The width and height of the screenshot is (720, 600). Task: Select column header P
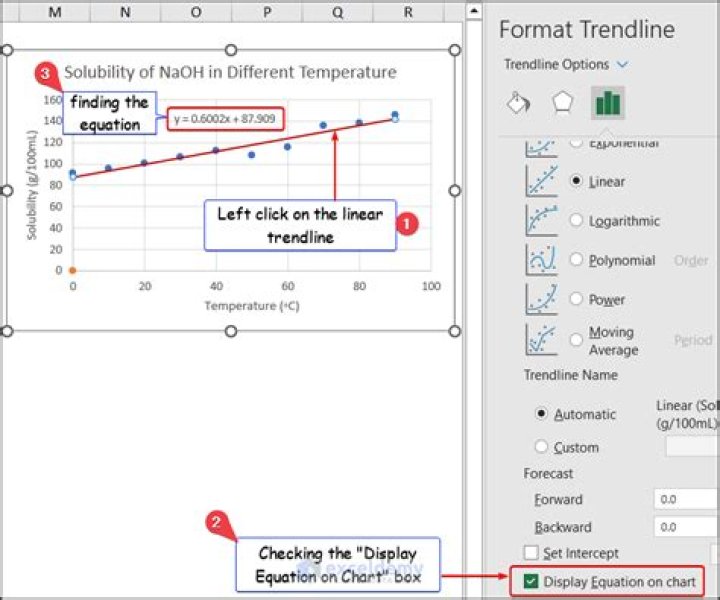click(267, 11)
